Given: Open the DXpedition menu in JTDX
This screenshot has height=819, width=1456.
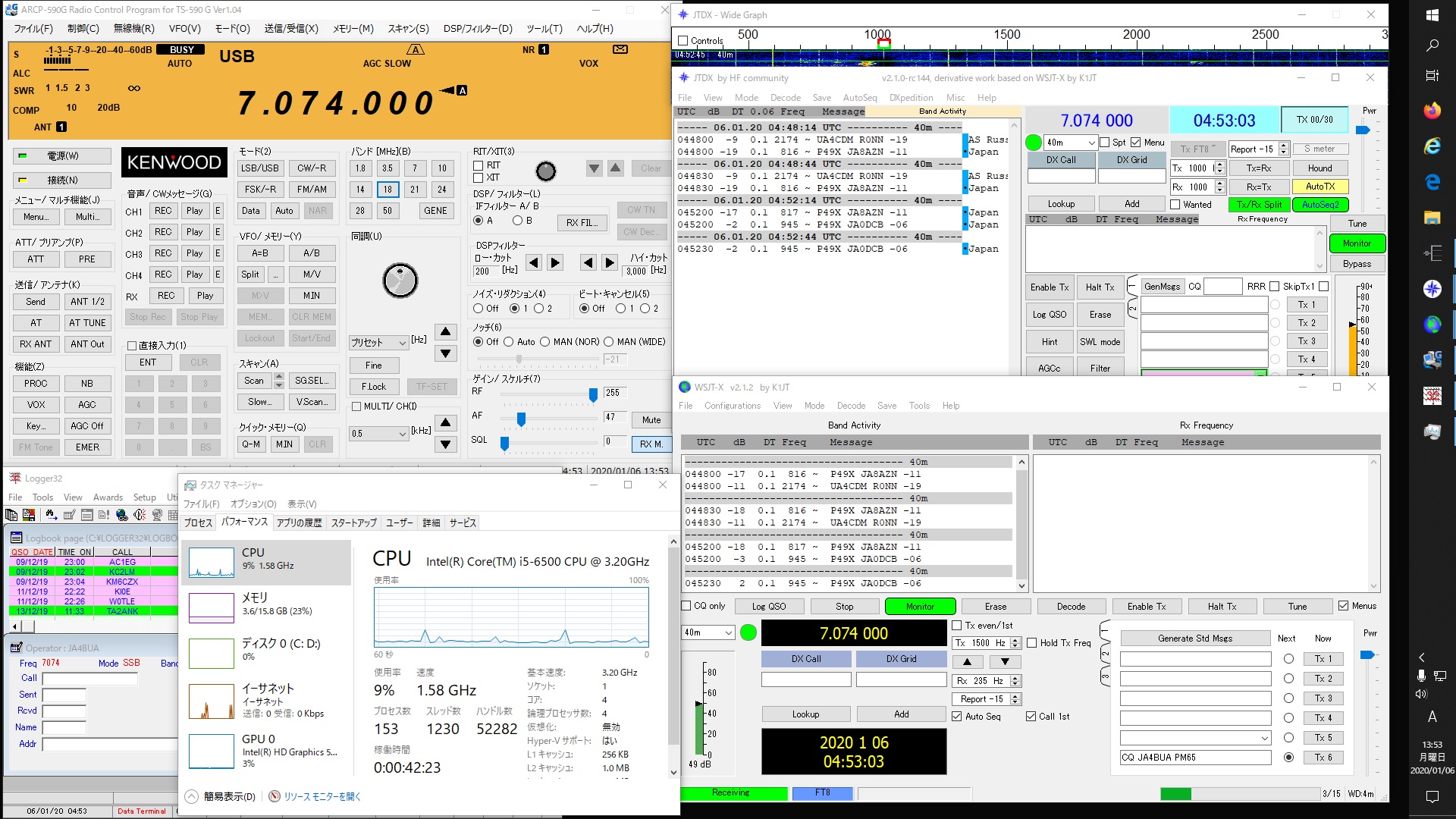Looking at the screenshot, I should (x=911, y=98).
